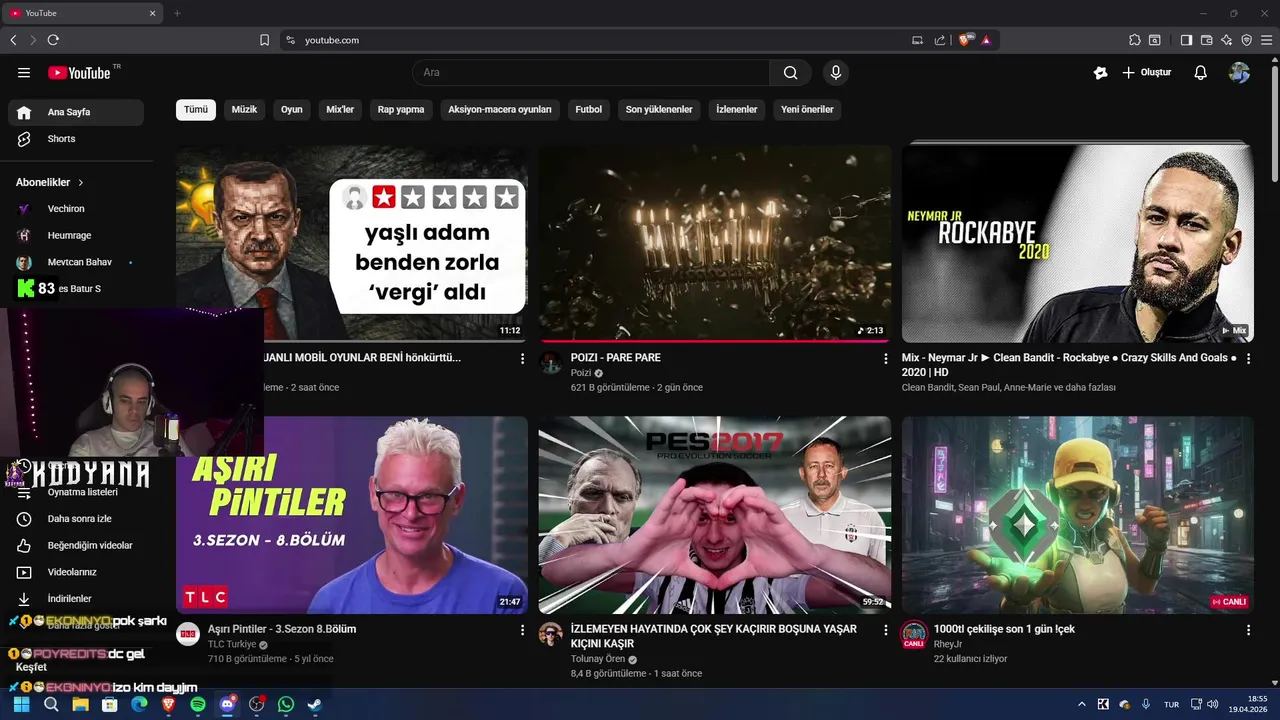Open WhatsApp from the taskbar
This screenshot has height=720, width=1280.
coord(286,705)
